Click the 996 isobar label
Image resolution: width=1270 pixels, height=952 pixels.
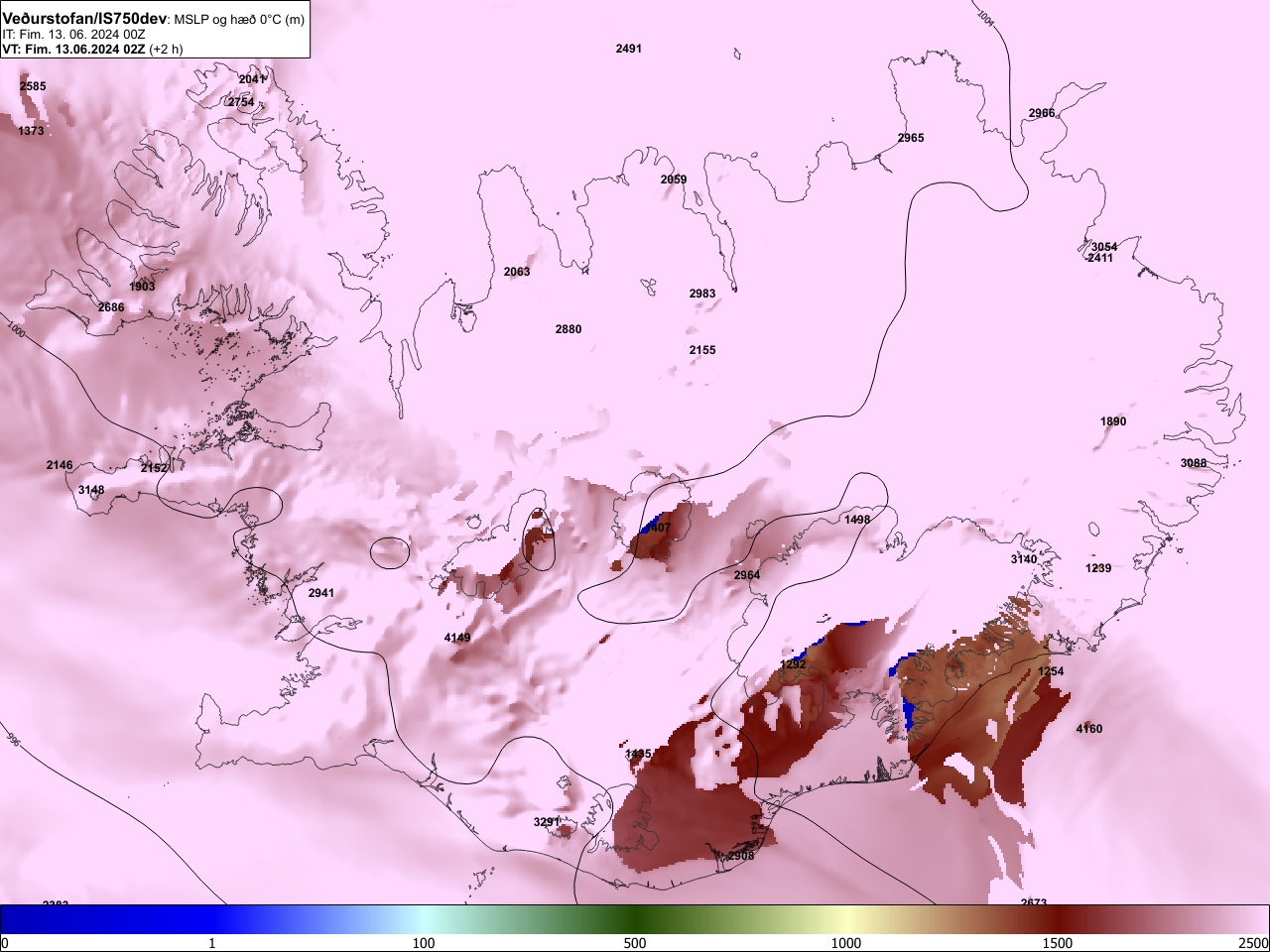point(12,740)
